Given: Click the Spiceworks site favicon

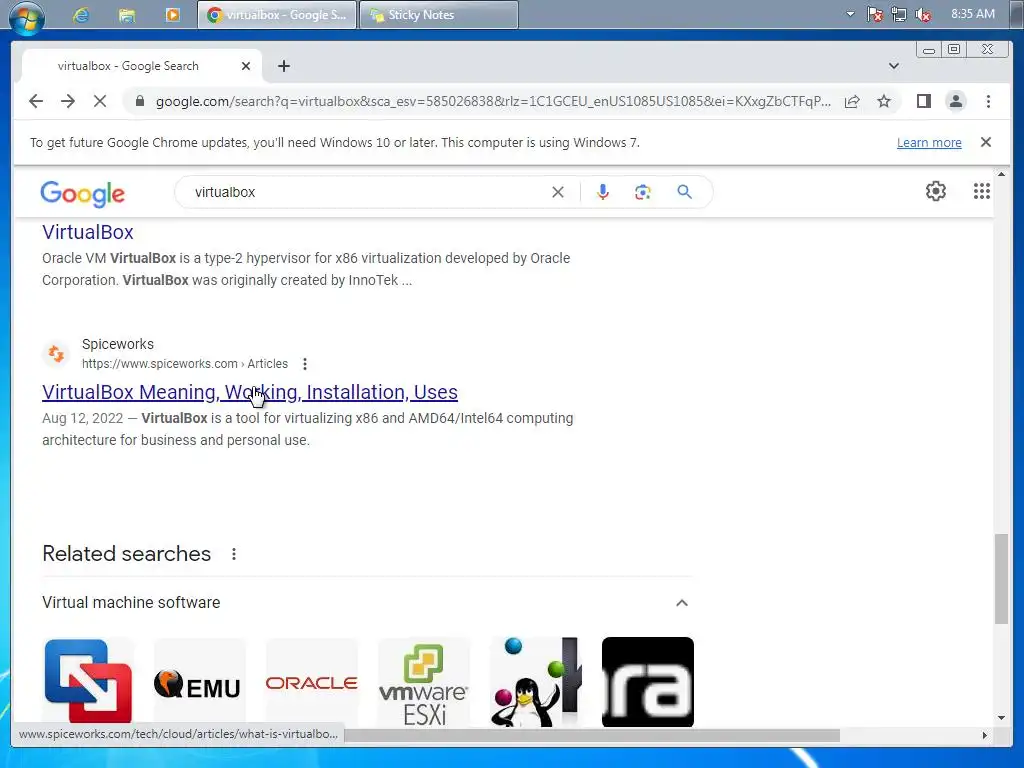Looking at the screenshot, I should (x=56, y=353).
